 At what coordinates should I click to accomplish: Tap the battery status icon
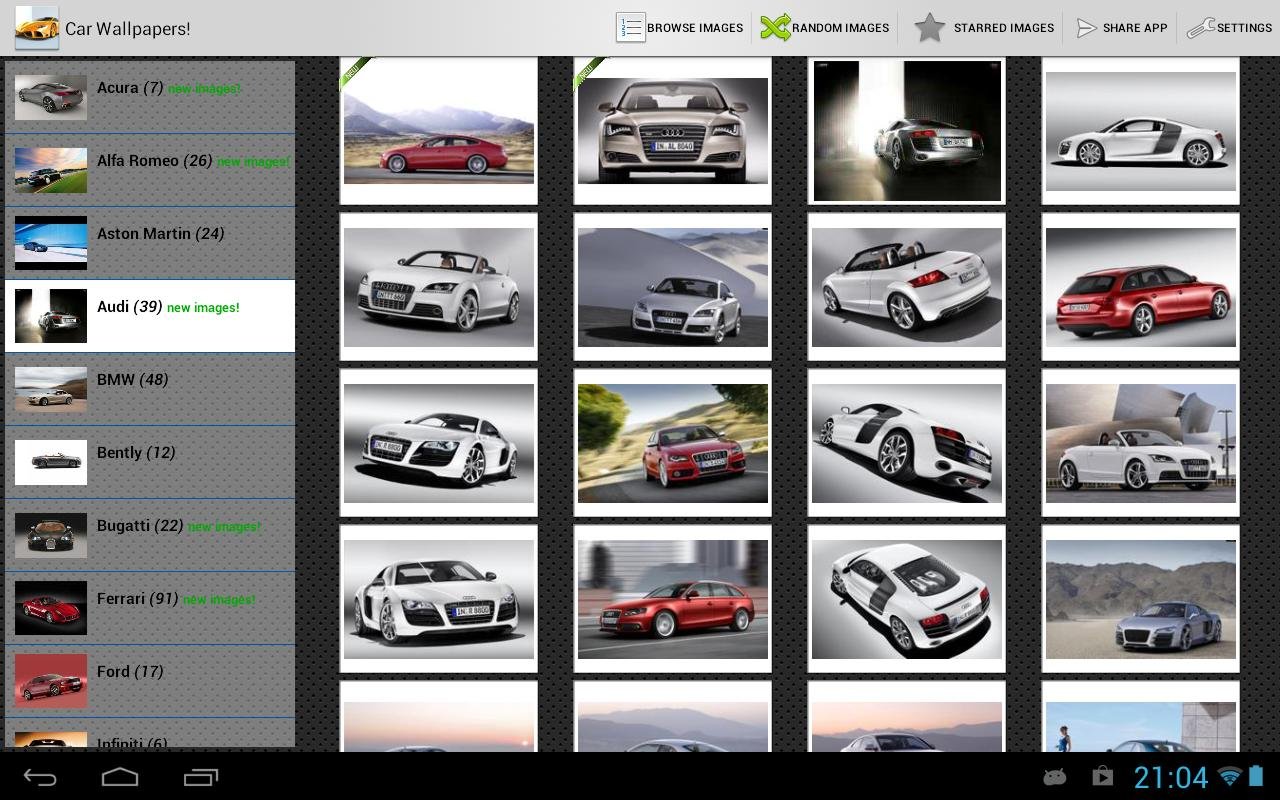click(x=1257, y=776)
